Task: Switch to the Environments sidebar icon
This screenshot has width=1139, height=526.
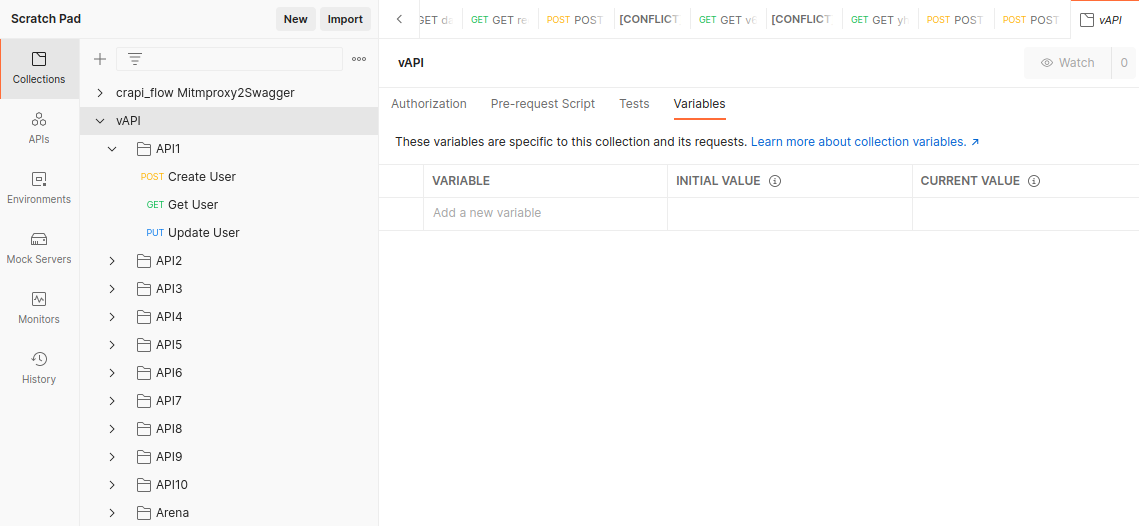Action: point(39,188)
